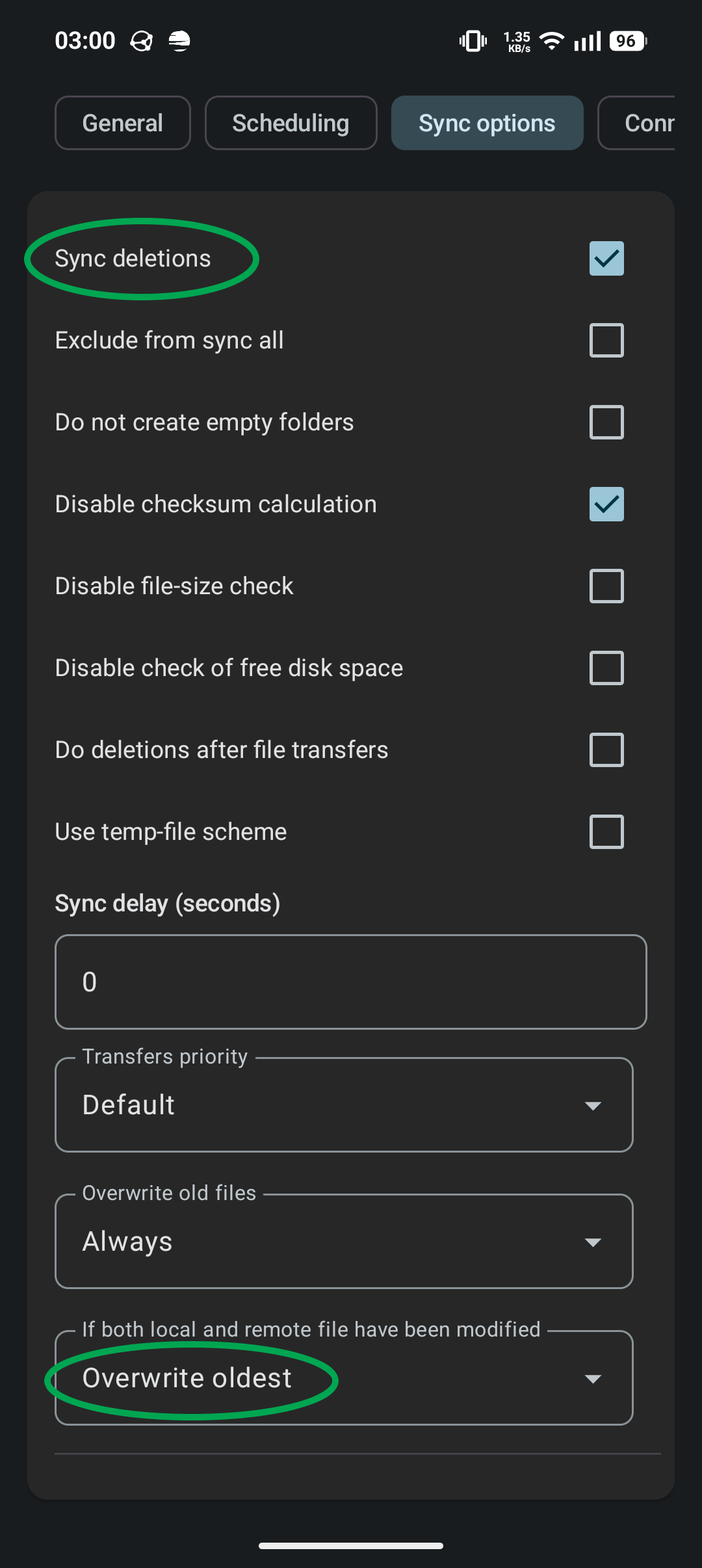Image resolution: width=702 pixels, height=1568 pixels.
Task: Open the Transfers priority dropdown
Action: 344,1105
